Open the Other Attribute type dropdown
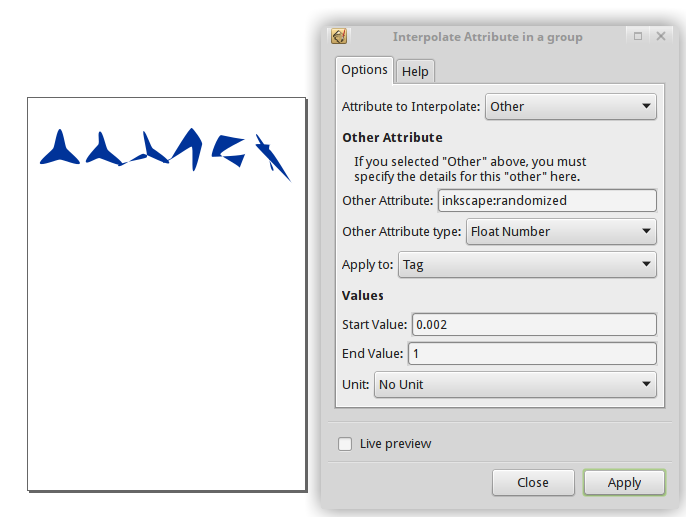Image resolution: width=686 pixels, height=517 pixels. tap(561, 232)
